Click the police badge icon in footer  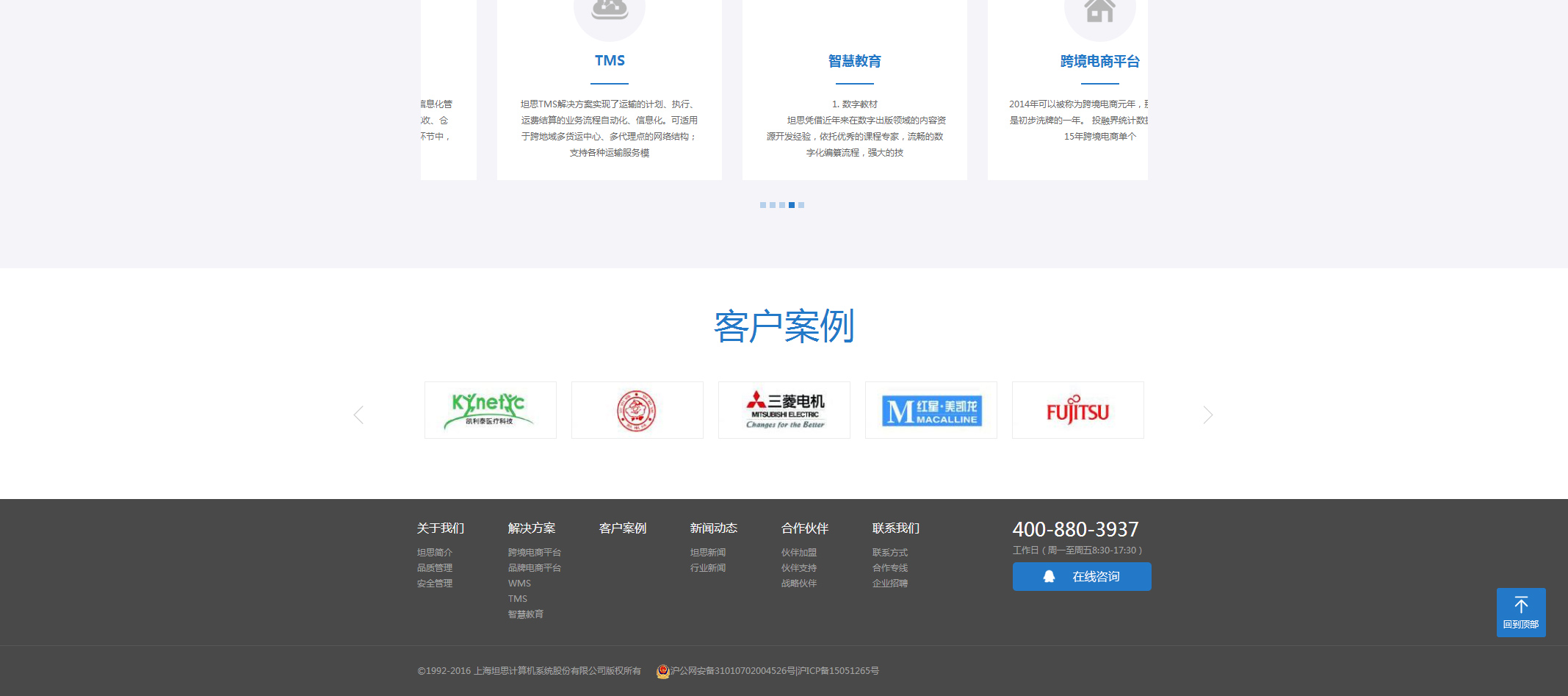[x=662, y=671]
